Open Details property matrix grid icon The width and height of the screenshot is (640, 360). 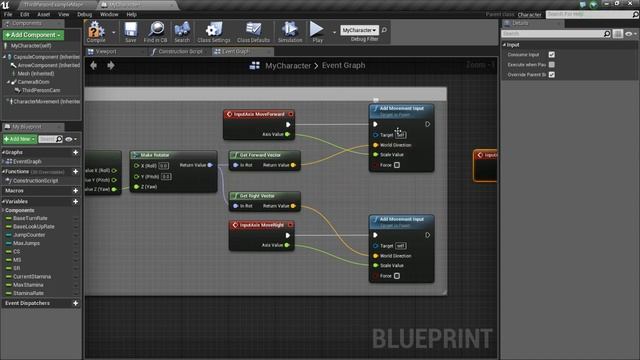(618, 34)
